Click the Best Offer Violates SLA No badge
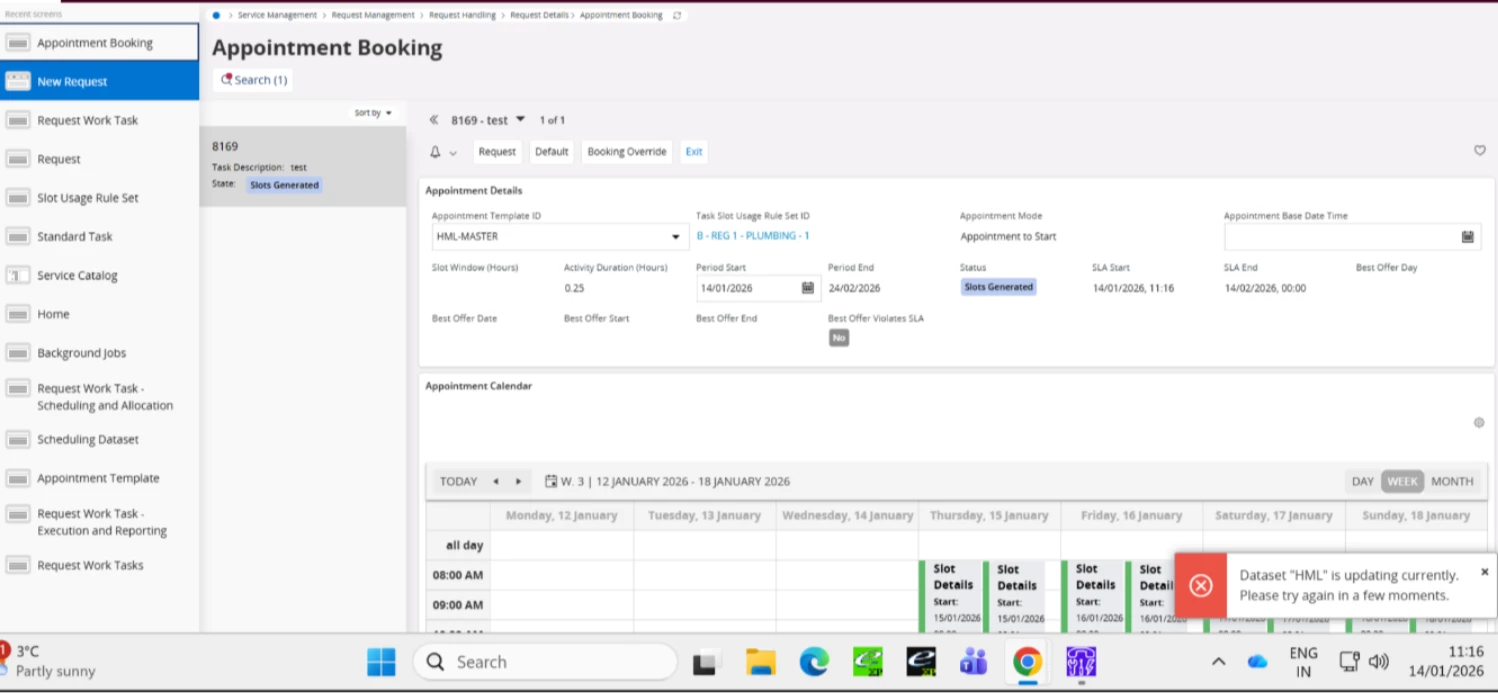The image size is (1498, 693). click(x=839, y=338)
